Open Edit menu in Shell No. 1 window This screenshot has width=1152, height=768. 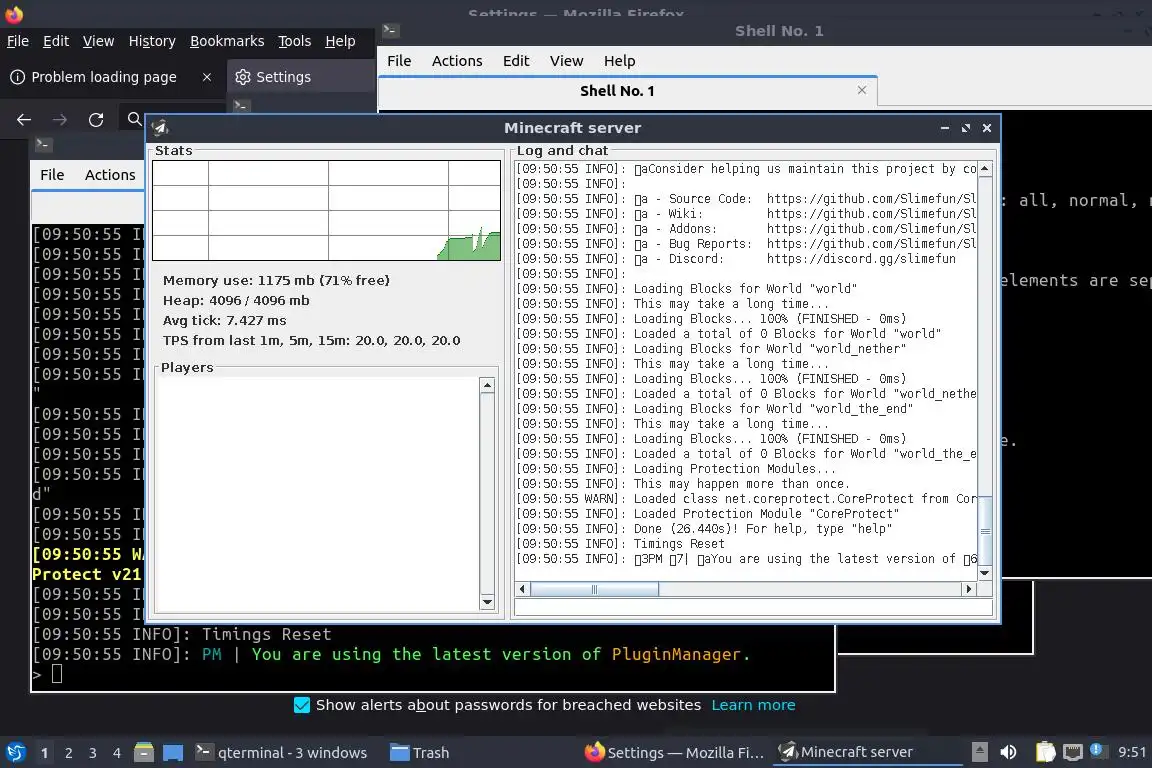click(516, 61)
